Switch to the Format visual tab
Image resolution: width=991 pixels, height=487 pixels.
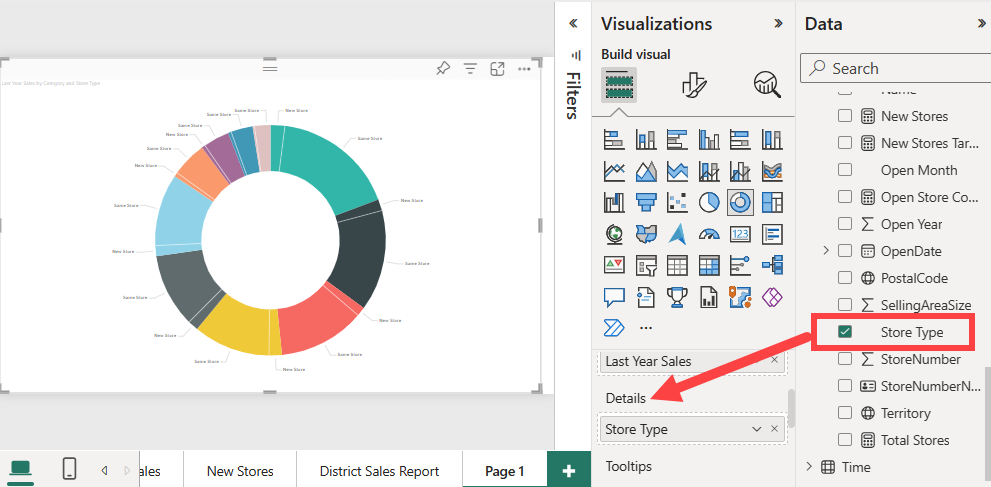pos(695,85)
